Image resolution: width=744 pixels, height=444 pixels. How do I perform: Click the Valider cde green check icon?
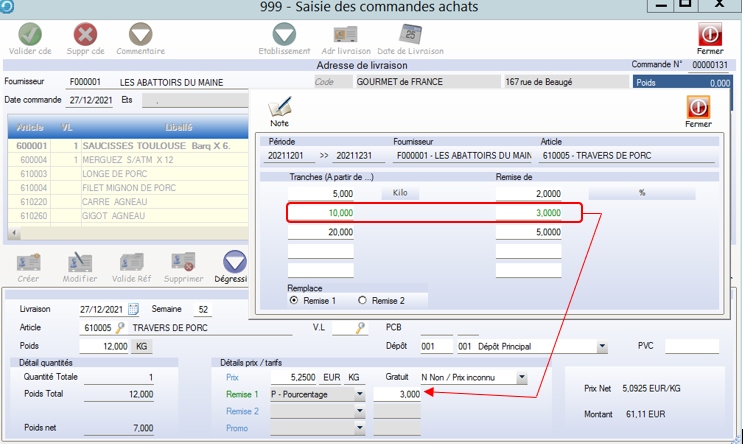[29, 35]
